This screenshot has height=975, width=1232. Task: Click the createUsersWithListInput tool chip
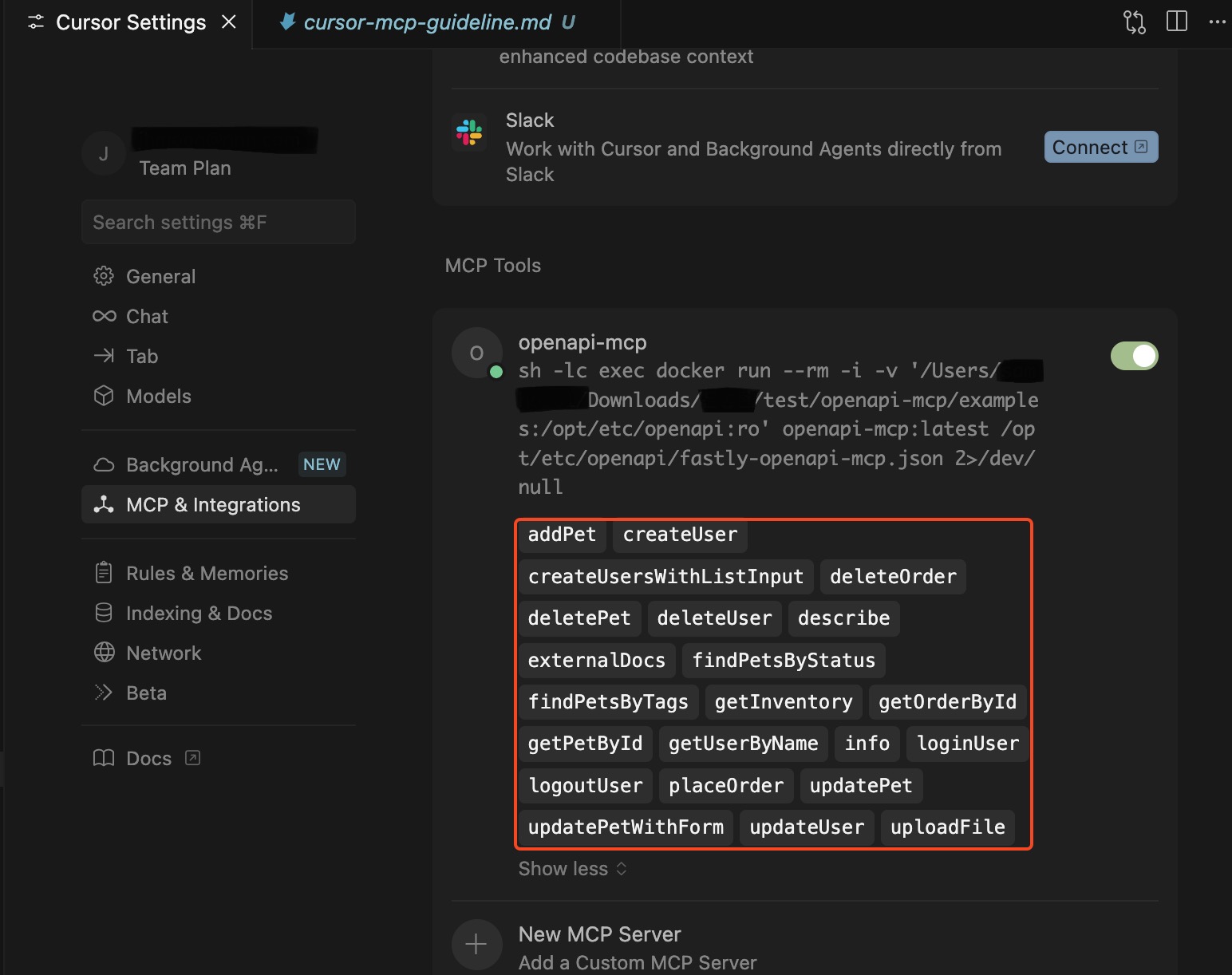[x=665, y=577]
